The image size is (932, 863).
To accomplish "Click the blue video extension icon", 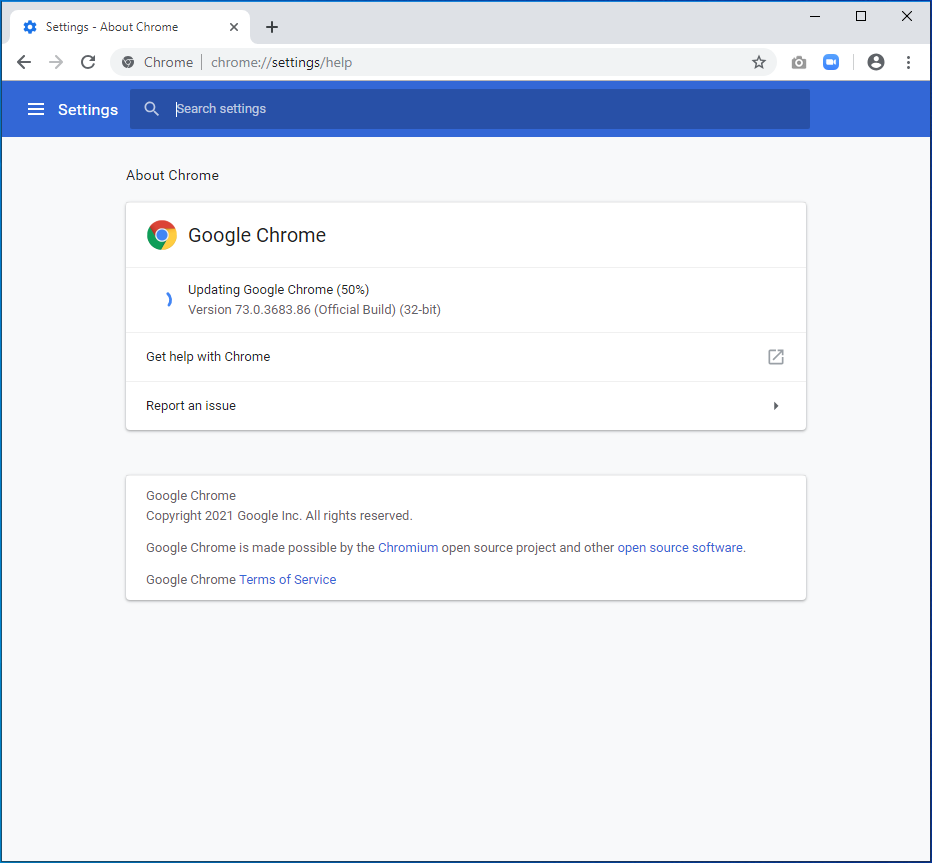I will click(831, 62).
